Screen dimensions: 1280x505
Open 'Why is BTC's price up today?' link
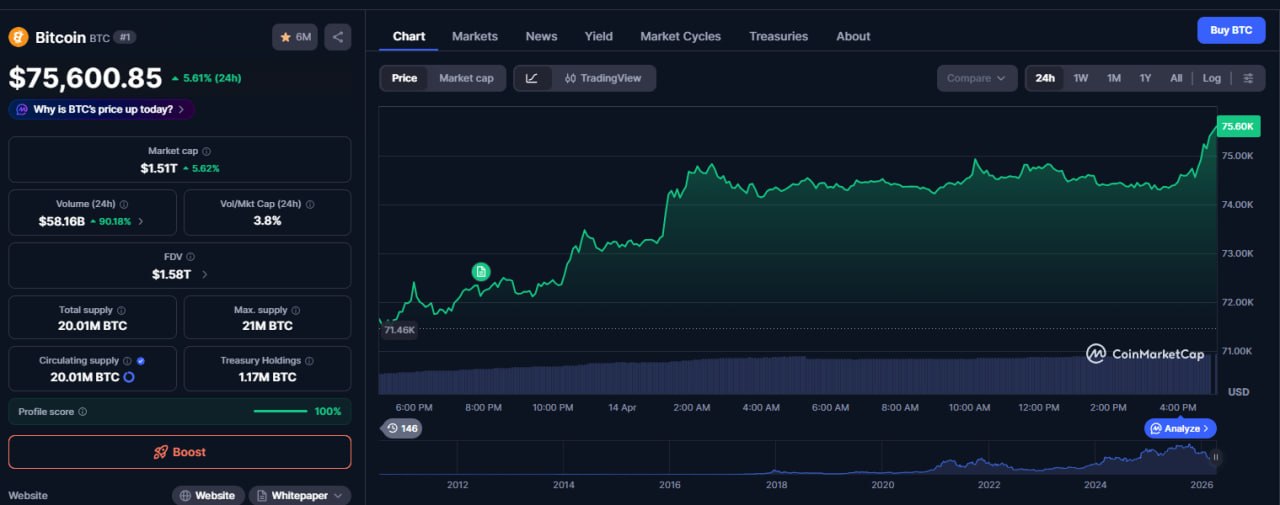tap(102, 109)
